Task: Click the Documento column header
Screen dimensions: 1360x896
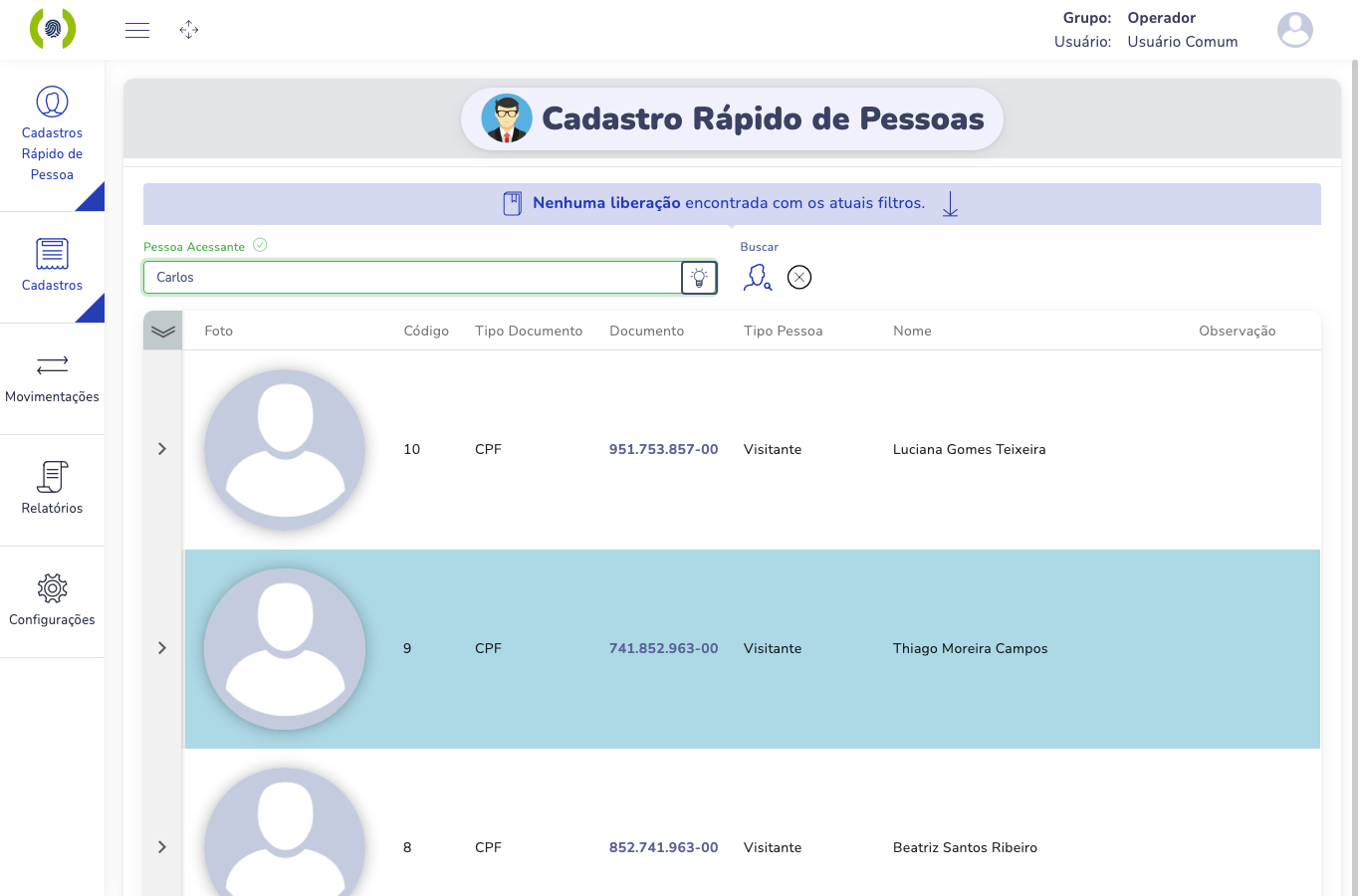Action: [x=647, y=331]
